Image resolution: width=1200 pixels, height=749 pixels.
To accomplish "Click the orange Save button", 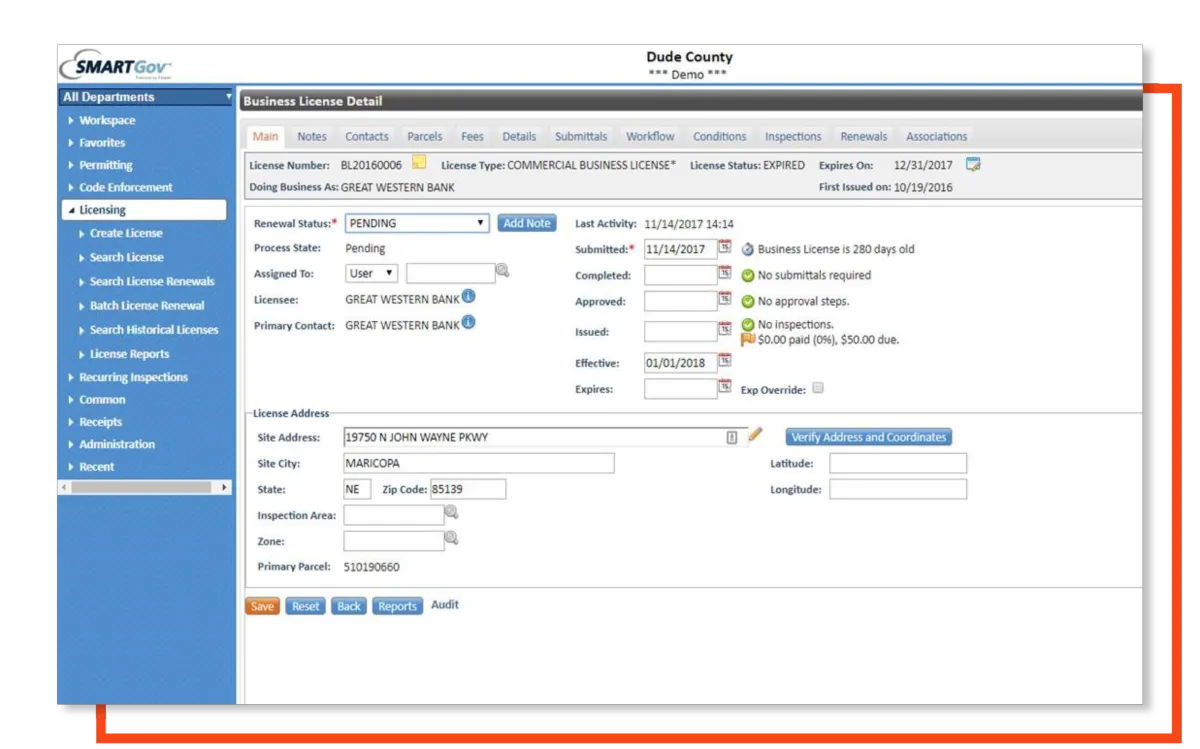I will click(262, 606).
